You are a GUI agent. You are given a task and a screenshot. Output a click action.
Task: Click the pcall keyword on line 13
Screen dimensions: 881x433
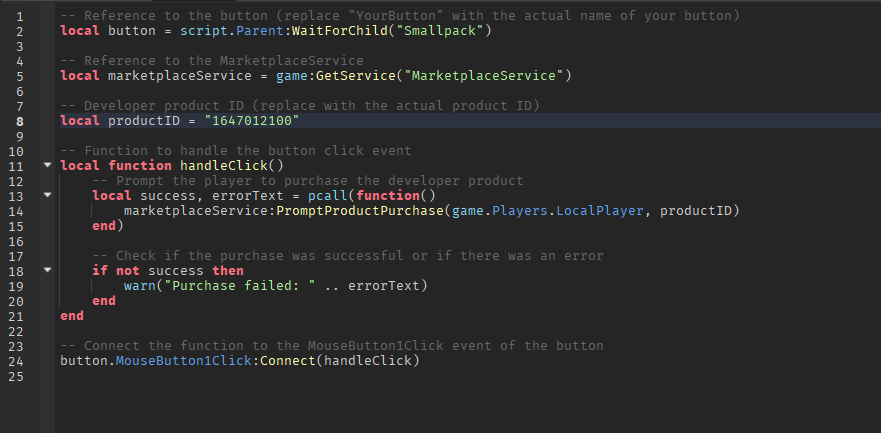(328, 196)
